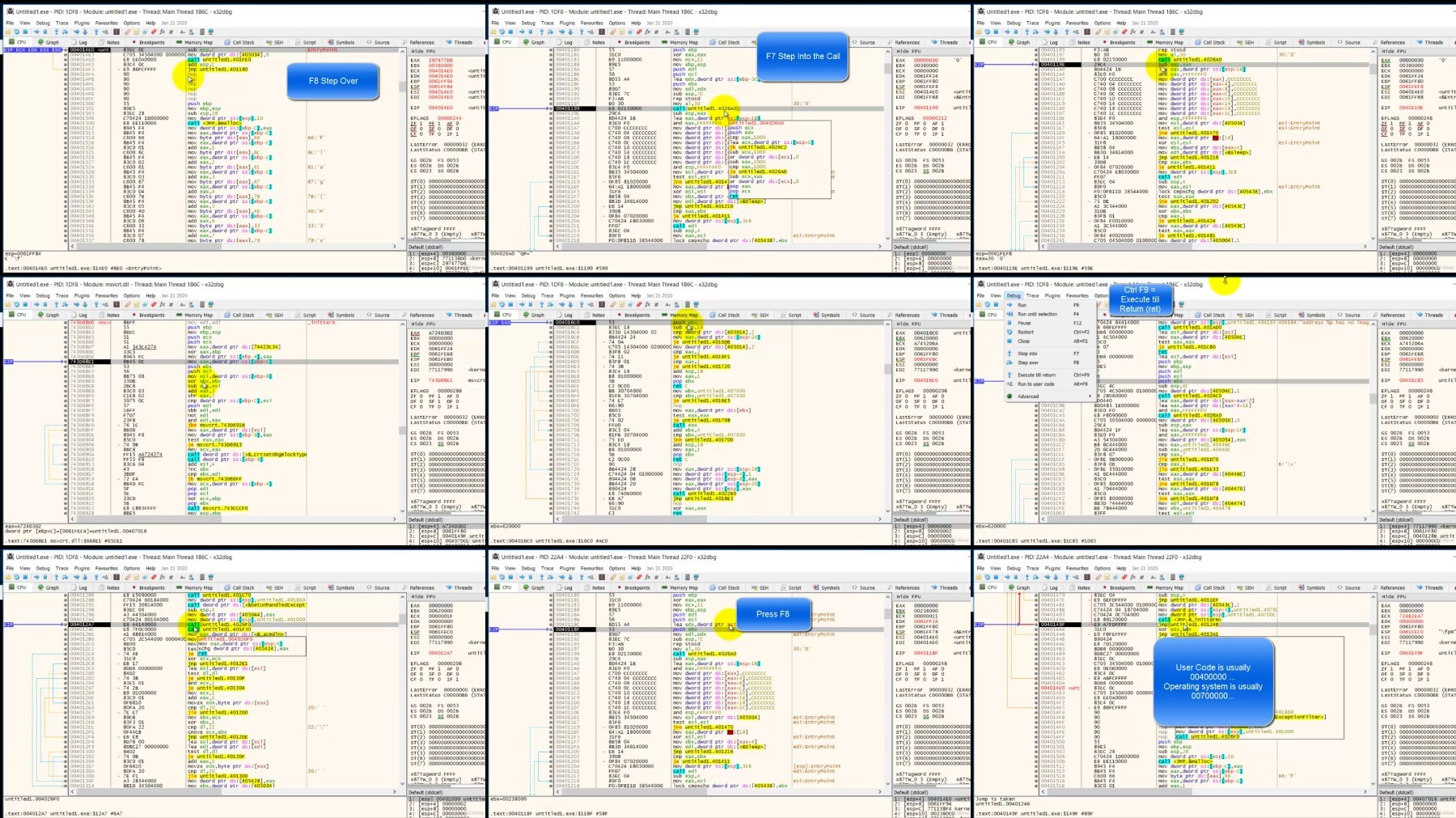Choose Step over in the open Debug menu
The width and height of the screenshot is (1456, 818).
tap(1051, 362)
